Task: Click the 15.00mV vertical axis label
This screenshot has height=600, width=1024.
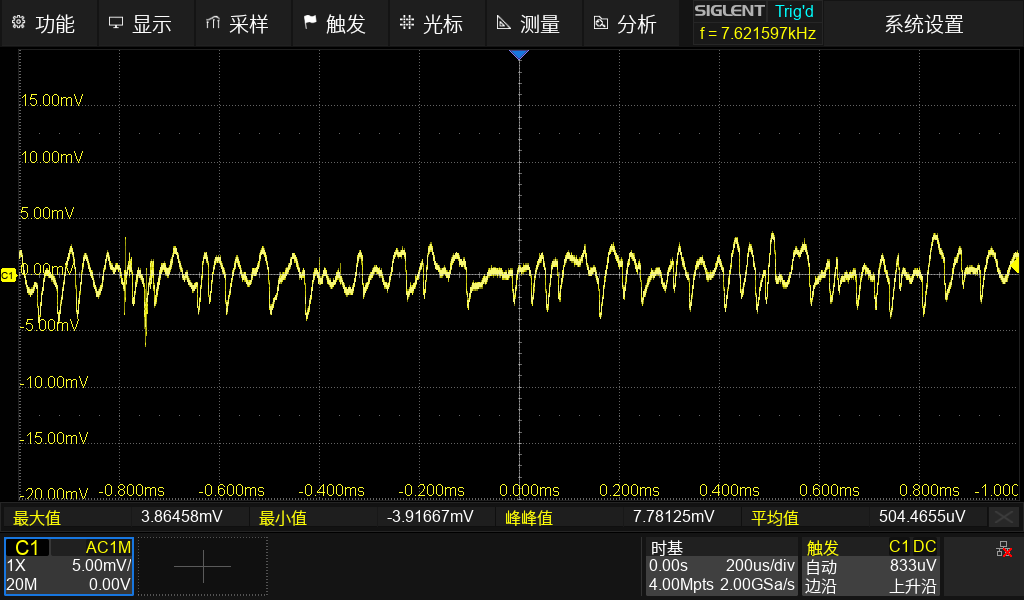Action: click(x=52, y=101)
